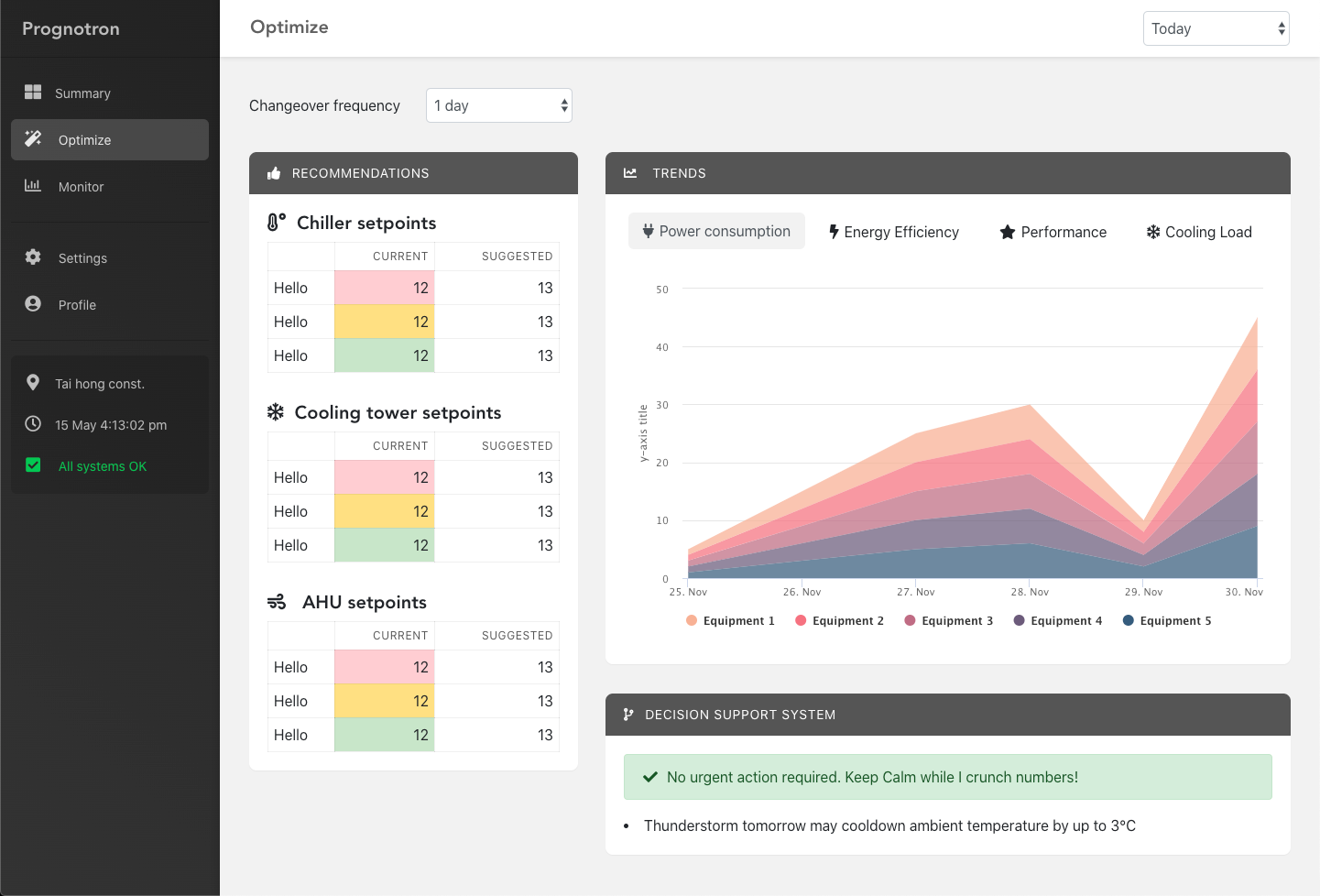
Task: Open the Today date range dropdown
Action: click(1216, 28)
